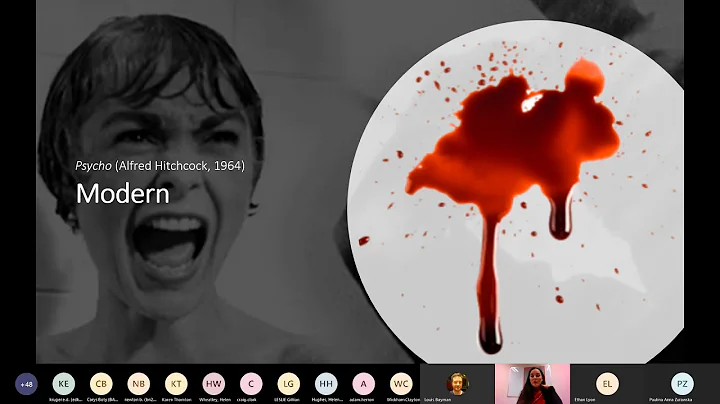720x404 pixels.
Task: Select the KT participant avatar
Action: pos(176,384)
